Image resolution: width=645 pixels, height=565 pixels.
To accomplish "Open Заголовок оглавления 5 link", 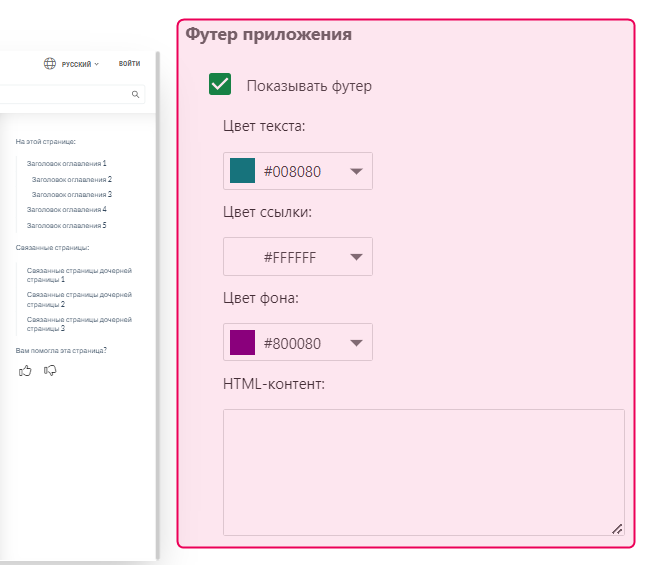I will [x=66, y=225].
